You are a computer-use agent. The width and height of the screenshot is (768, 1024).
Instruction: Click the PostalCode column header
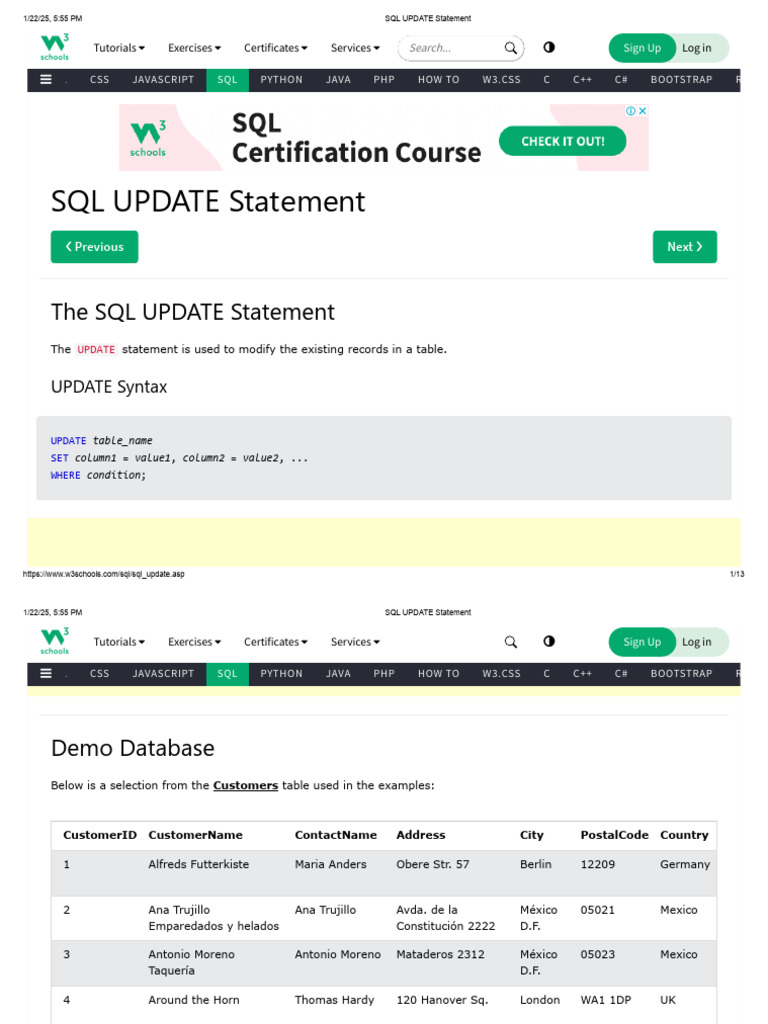click(615, 835)
